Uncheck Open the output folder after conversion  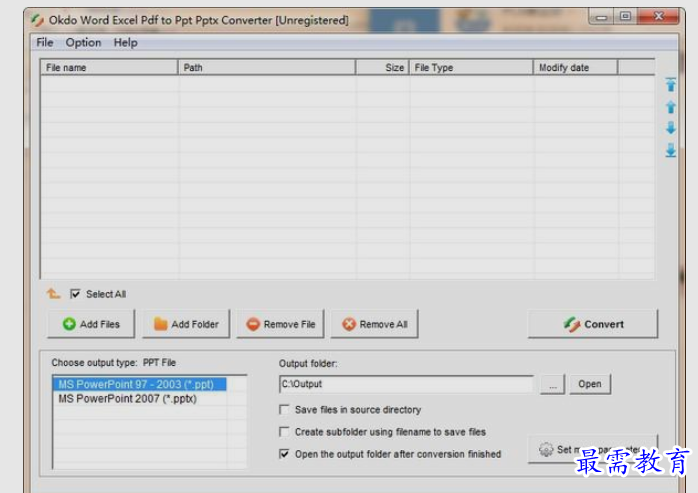point(284,454)
